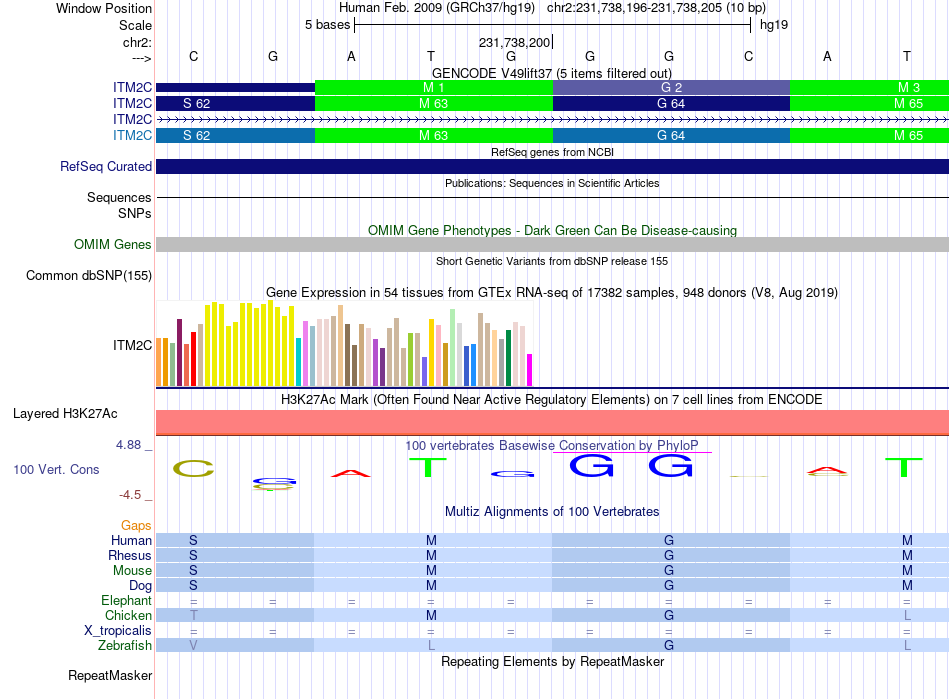The image size is (950, 699).
Task: Click the chr2: ruler label
Action: point(137,42)
